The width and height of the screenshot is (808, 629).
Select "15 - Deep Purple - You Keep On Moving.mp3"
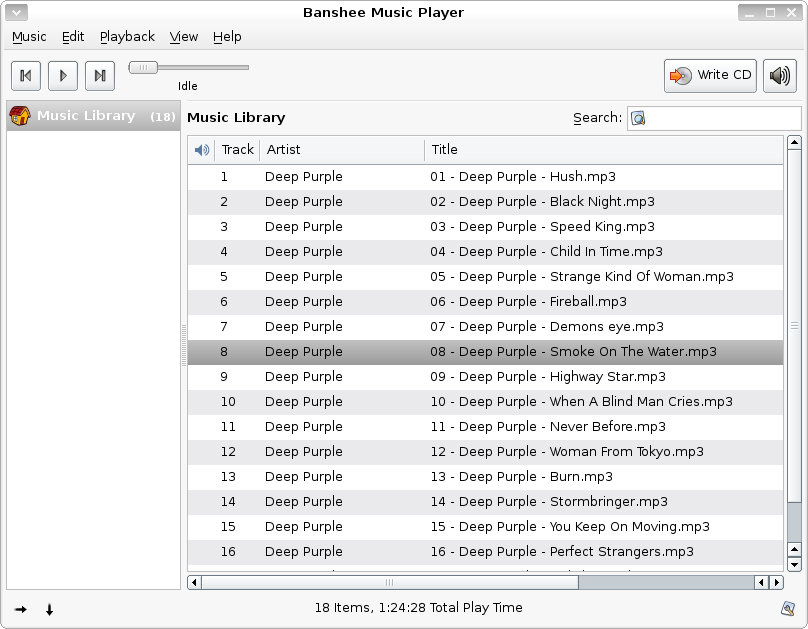point(485,527)
